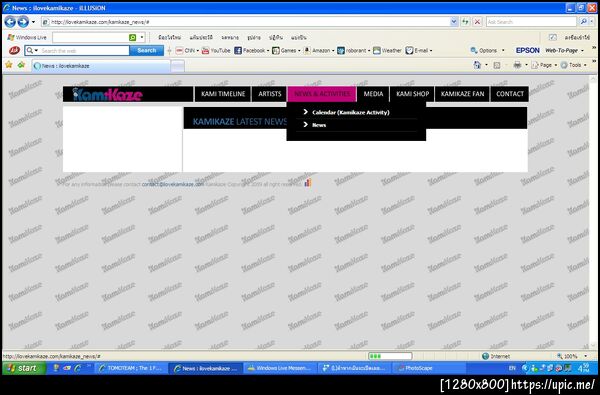The width and height of the screenshot is (600, 395).
Task: Click the 'Search the web' field
Action: pyautogui.click(x=84, y=51)
